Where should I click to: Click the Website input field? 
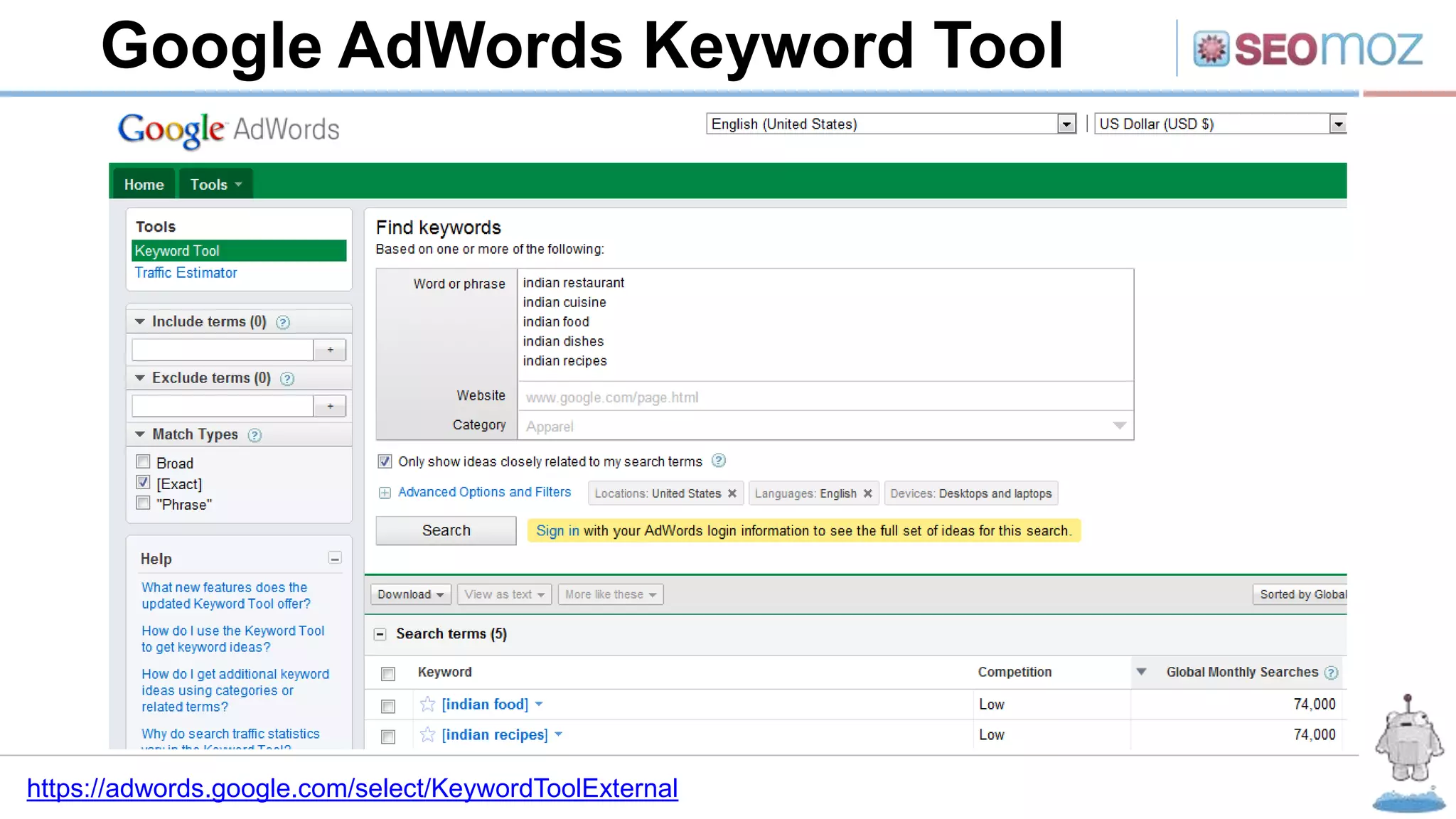click(825, 397)
